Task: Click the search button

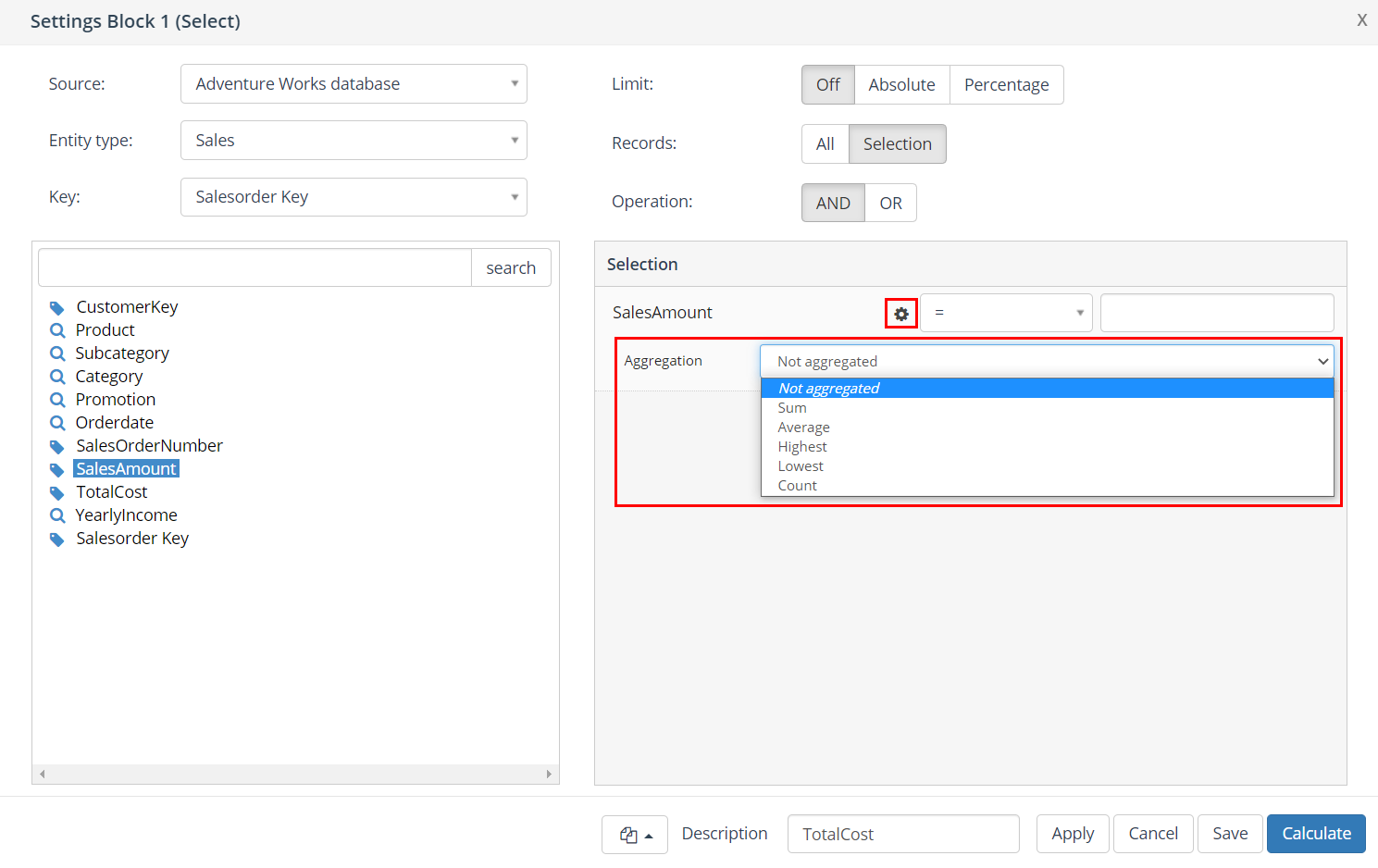Action: 511,268
